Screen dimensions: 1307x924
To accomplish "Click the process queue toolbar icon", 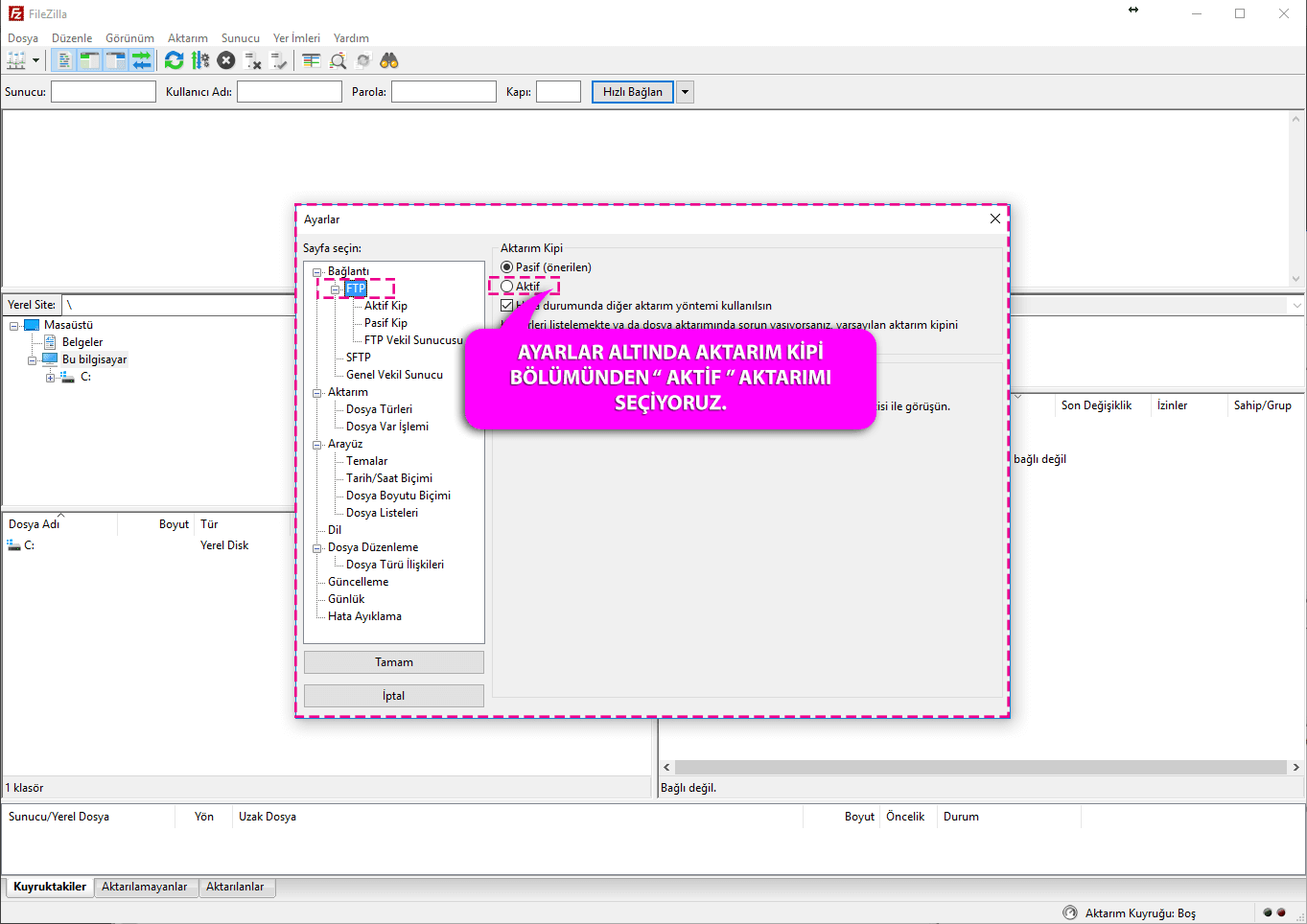I will tap(199, 60).
